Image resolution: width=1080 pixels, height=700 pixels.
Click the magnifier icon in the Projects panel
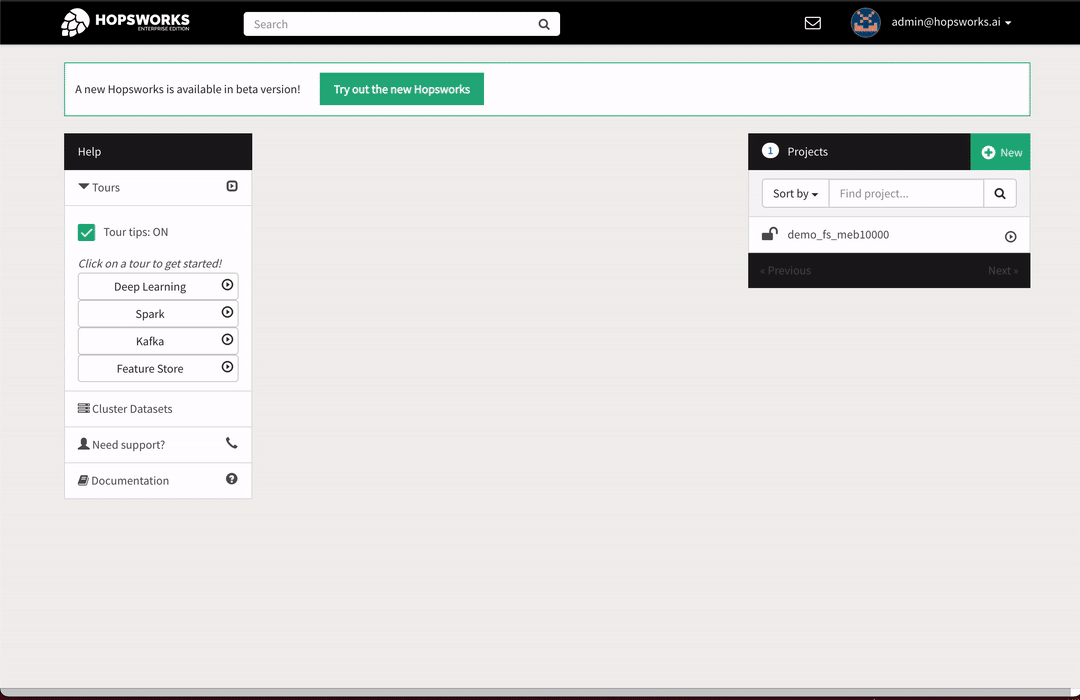tap(999, 193)
